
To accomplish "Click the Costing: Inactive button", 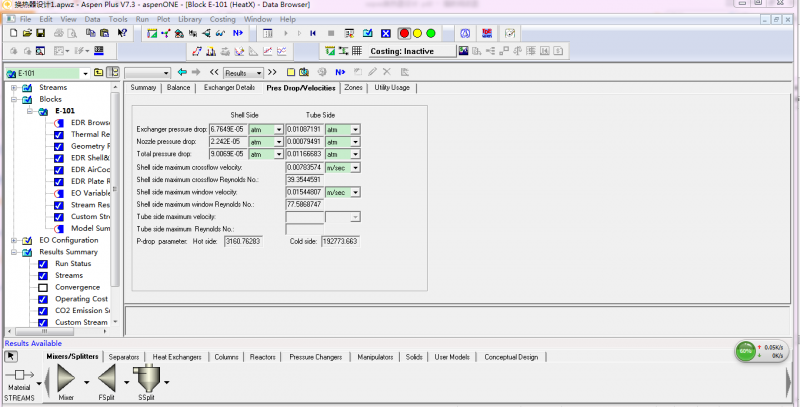I will point(400,51).
